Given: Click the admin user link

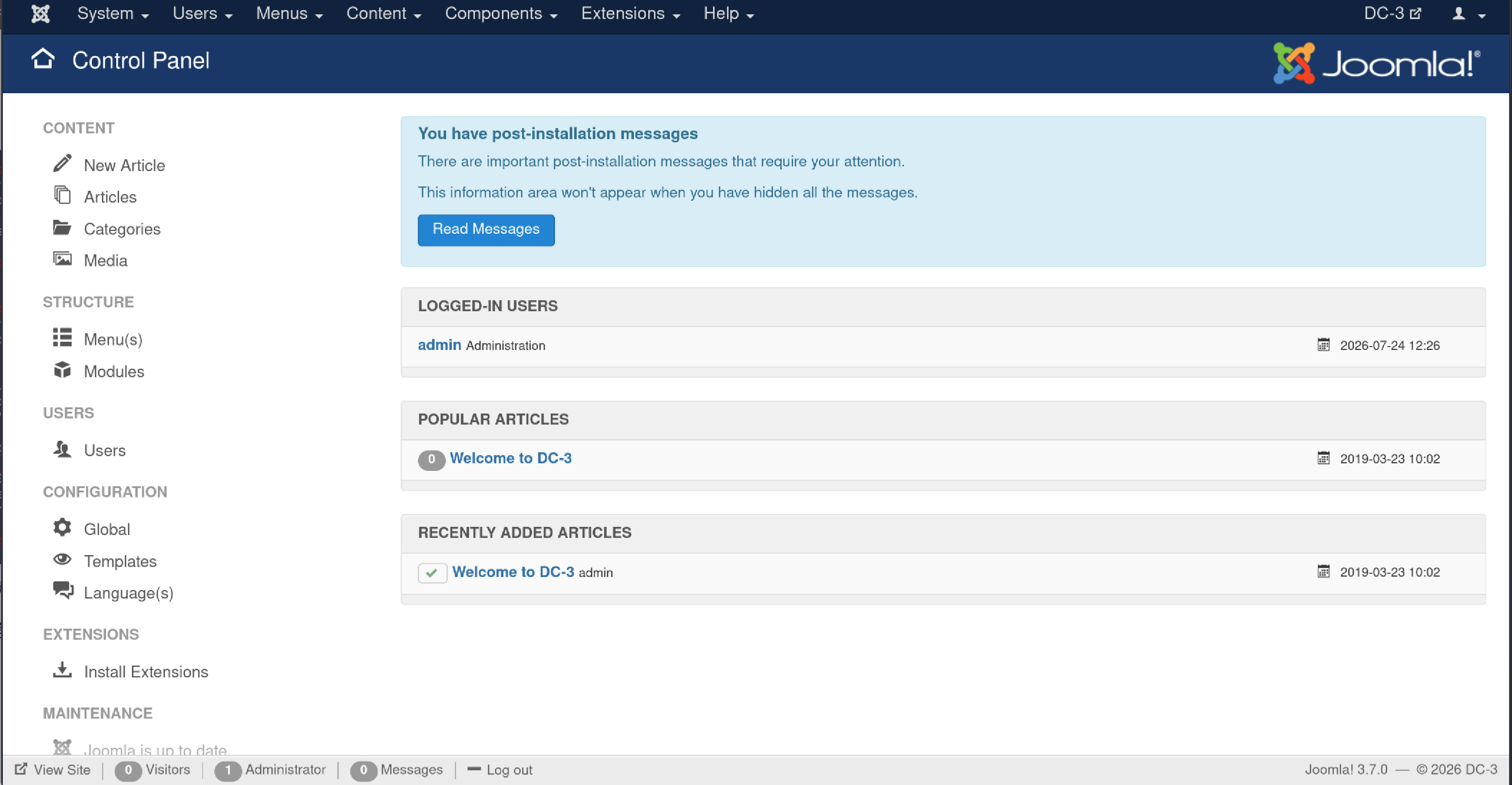Looking at the screenshot, I should click(x=440, y=345).
